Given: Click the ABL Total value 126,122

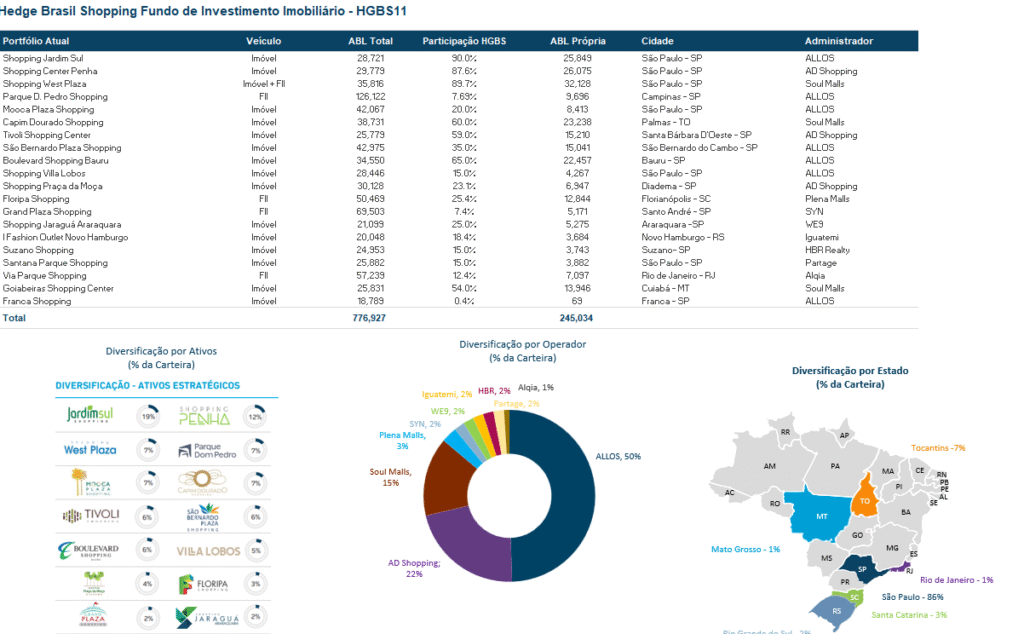Looking at the screenshot, I should pos(370,97).
